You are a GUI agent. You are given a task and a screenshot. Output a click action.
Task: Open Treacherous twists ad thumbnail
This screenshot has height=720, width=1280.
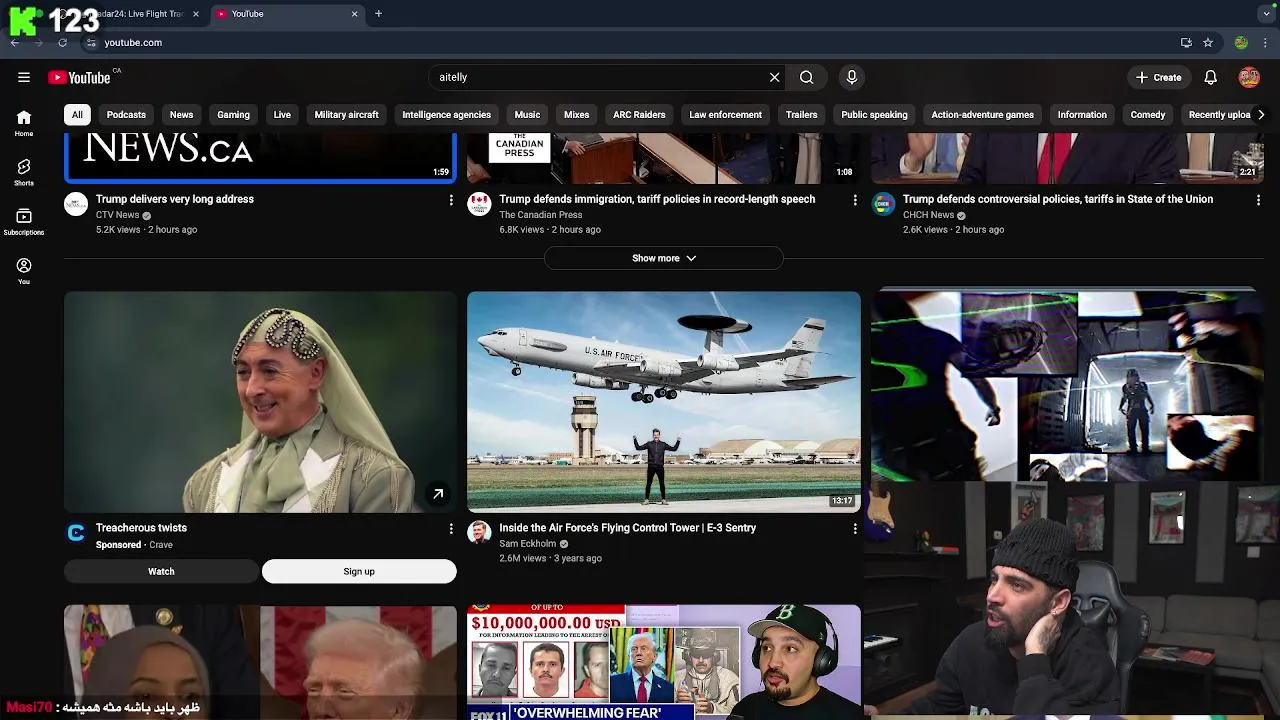click(x=260, y=402)
